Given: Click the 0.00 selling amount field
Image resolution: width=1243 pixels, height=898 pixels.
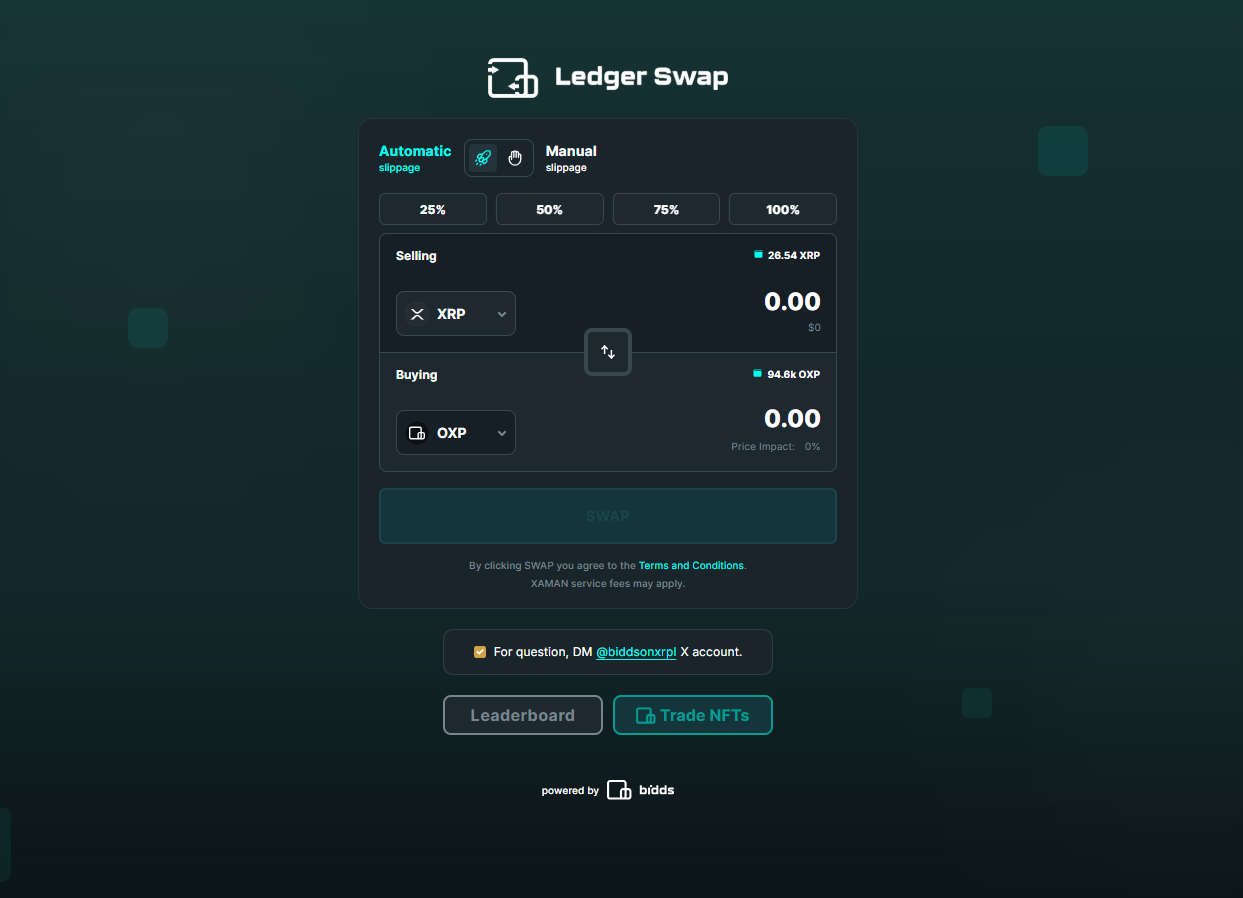Looking at the screenshot, I should pos(792,301).
